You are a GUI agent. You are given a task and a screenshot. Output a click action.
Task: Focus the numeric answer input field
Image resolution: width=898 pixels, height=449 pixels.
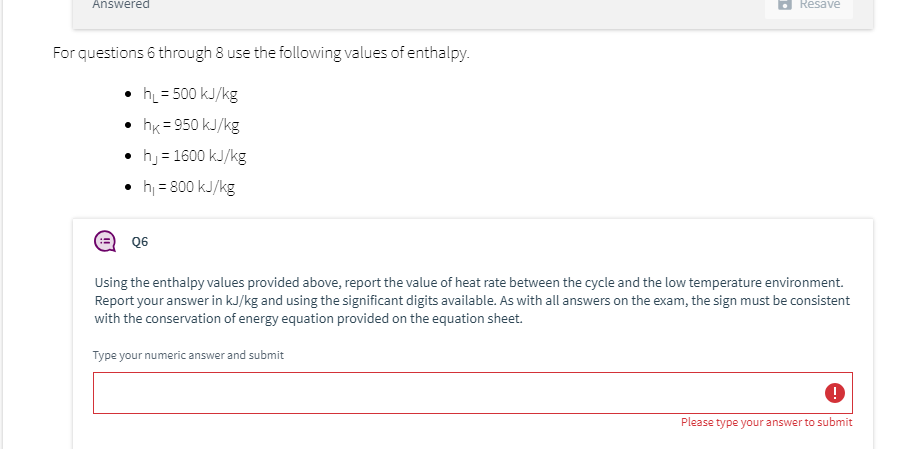pyautogui.click(x=472, y=393)
